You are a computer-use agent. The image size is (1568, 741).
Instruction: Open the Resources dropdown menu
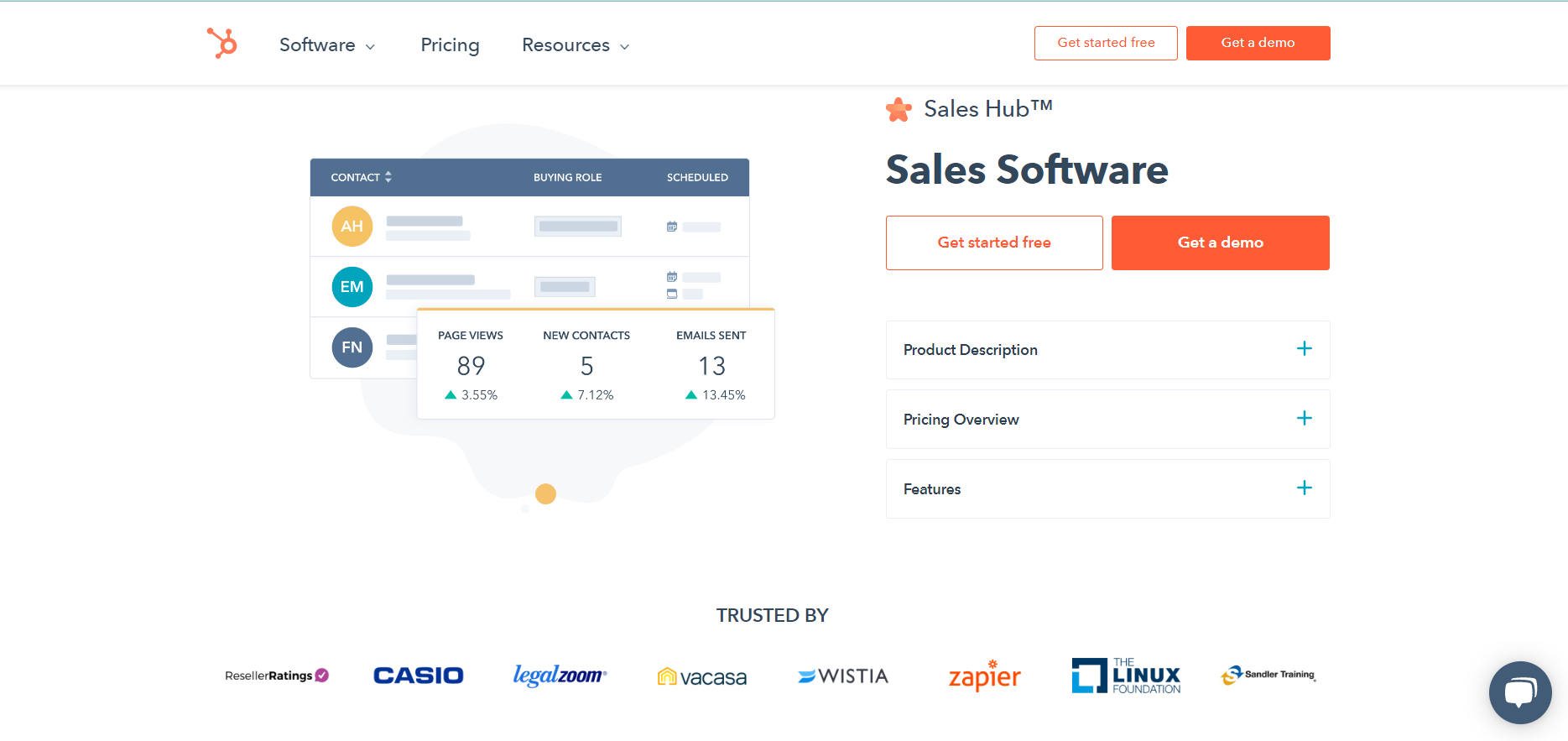point(576,45)
